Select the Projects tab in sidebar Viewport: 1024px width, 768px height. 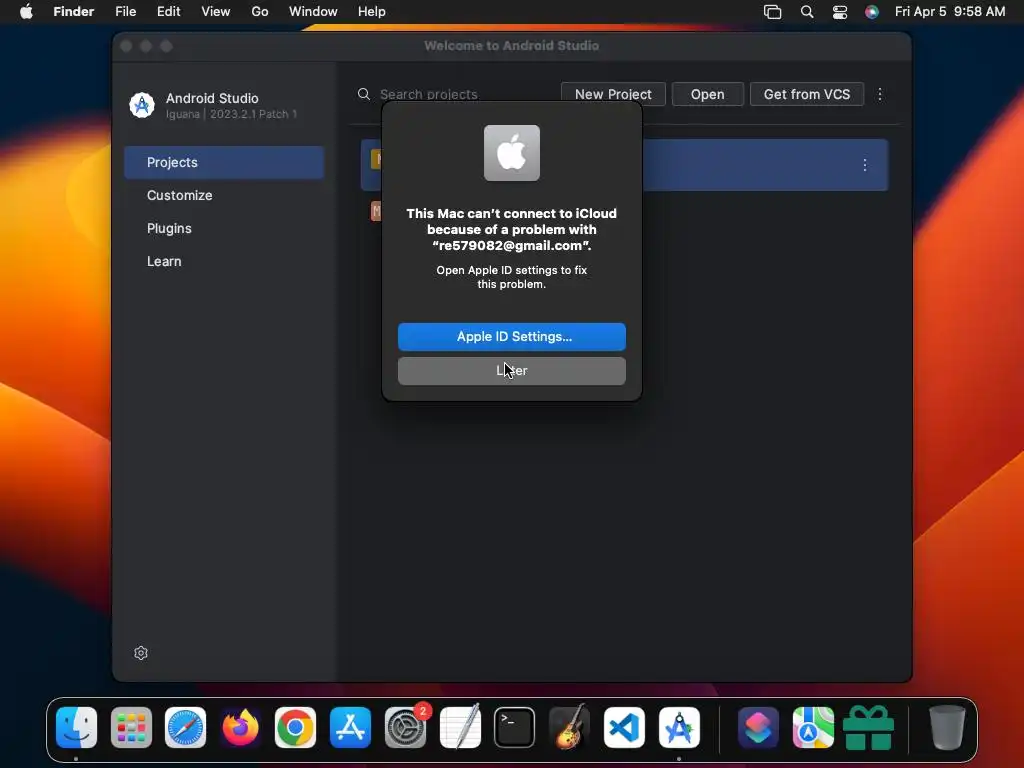(x=224, y=162)
